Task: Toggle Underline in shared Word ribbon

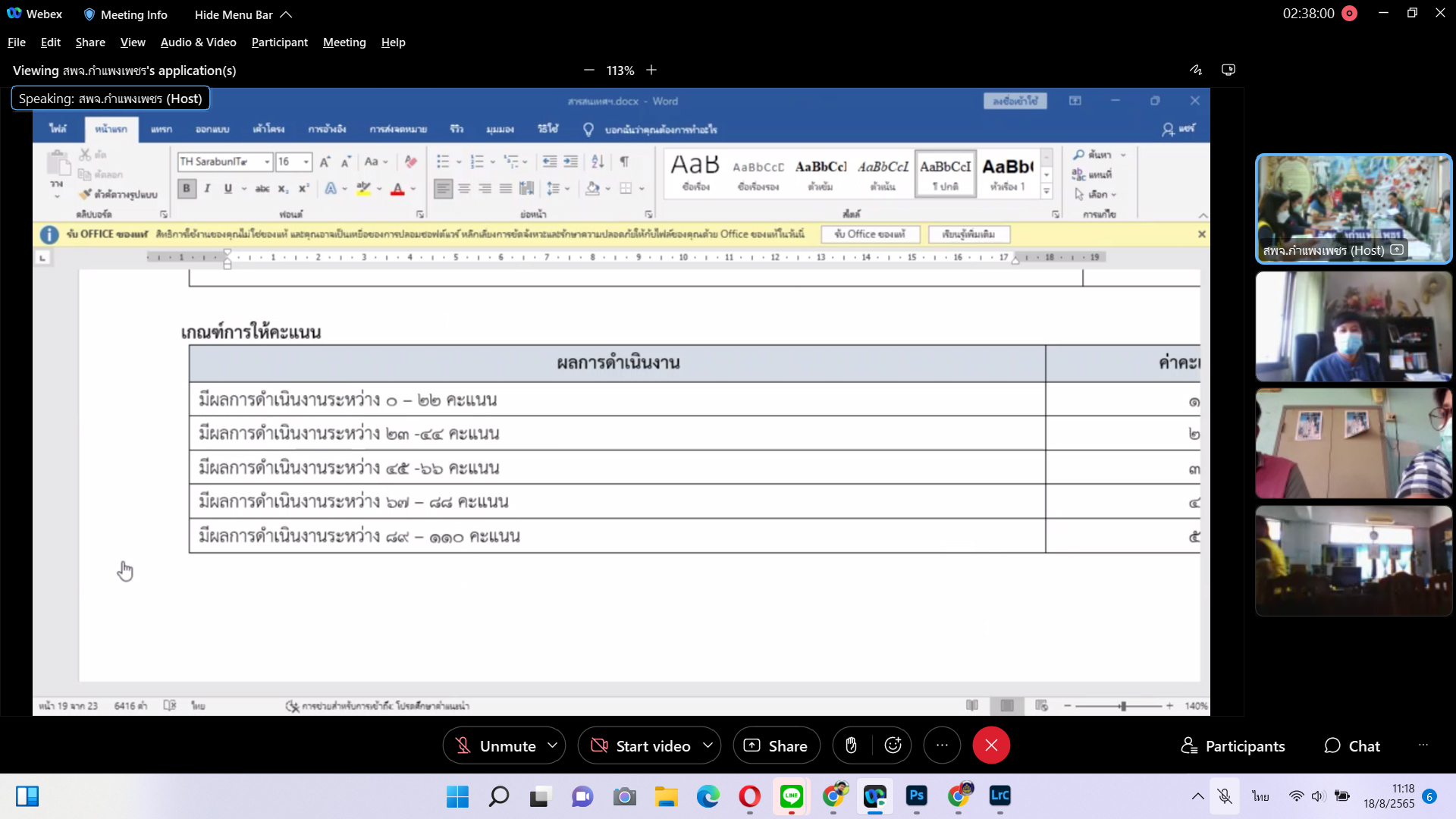Action: pyautogui.click(x=227, y=188)
